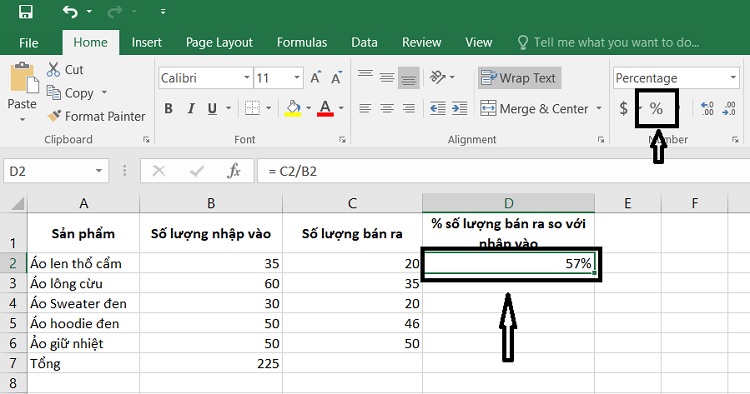Apply accounting dollar format
Screen dimensions: 750x394
point(623,109)
